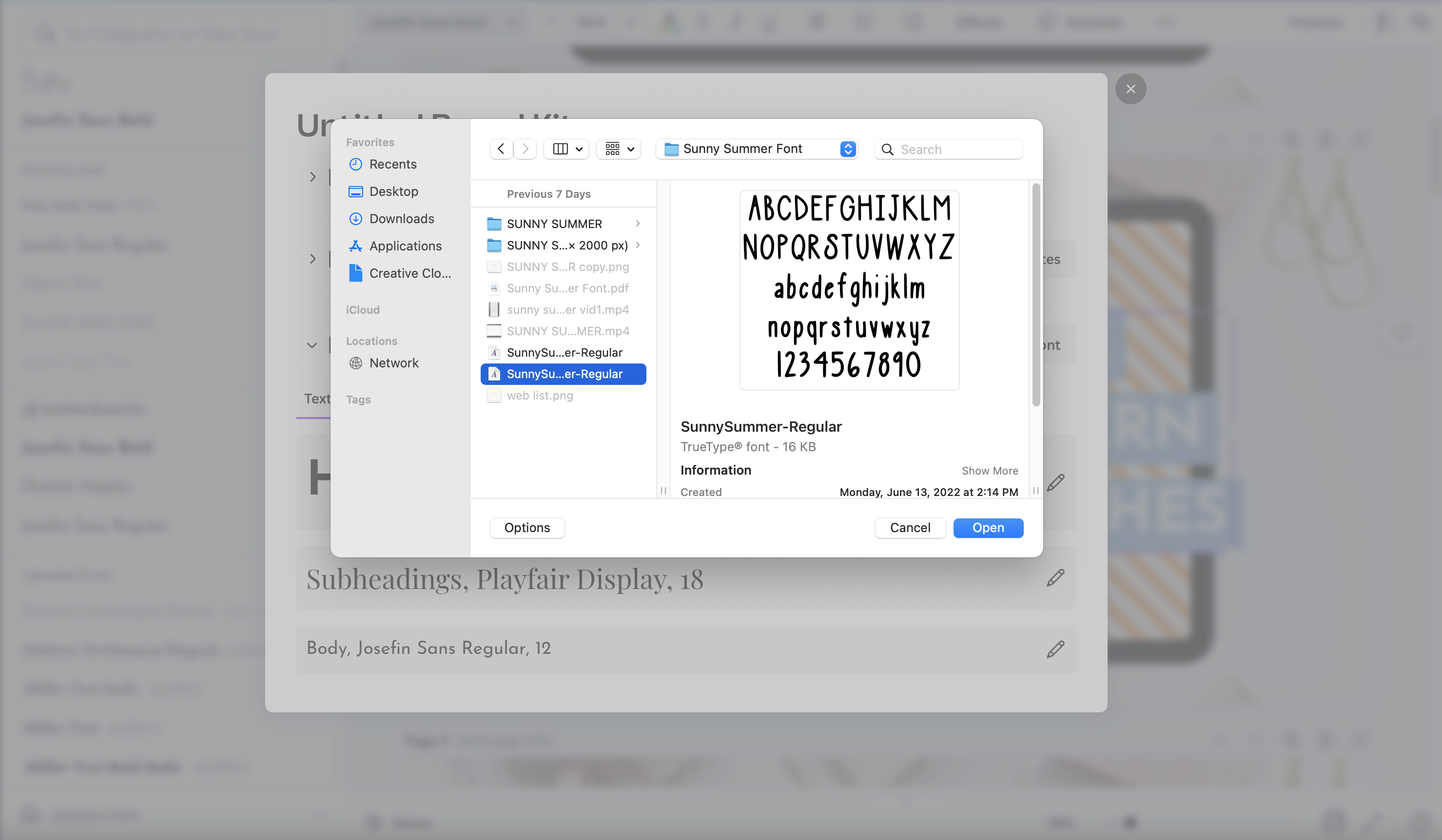Click Cancel to dismiss the dialog
This screenshot has width=1442, height=840.
click(910, 527)
